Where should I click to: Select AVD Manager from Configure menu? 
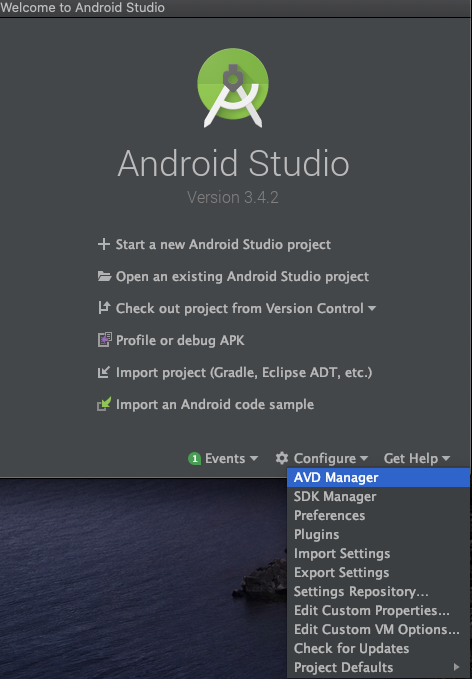[378, 477]
